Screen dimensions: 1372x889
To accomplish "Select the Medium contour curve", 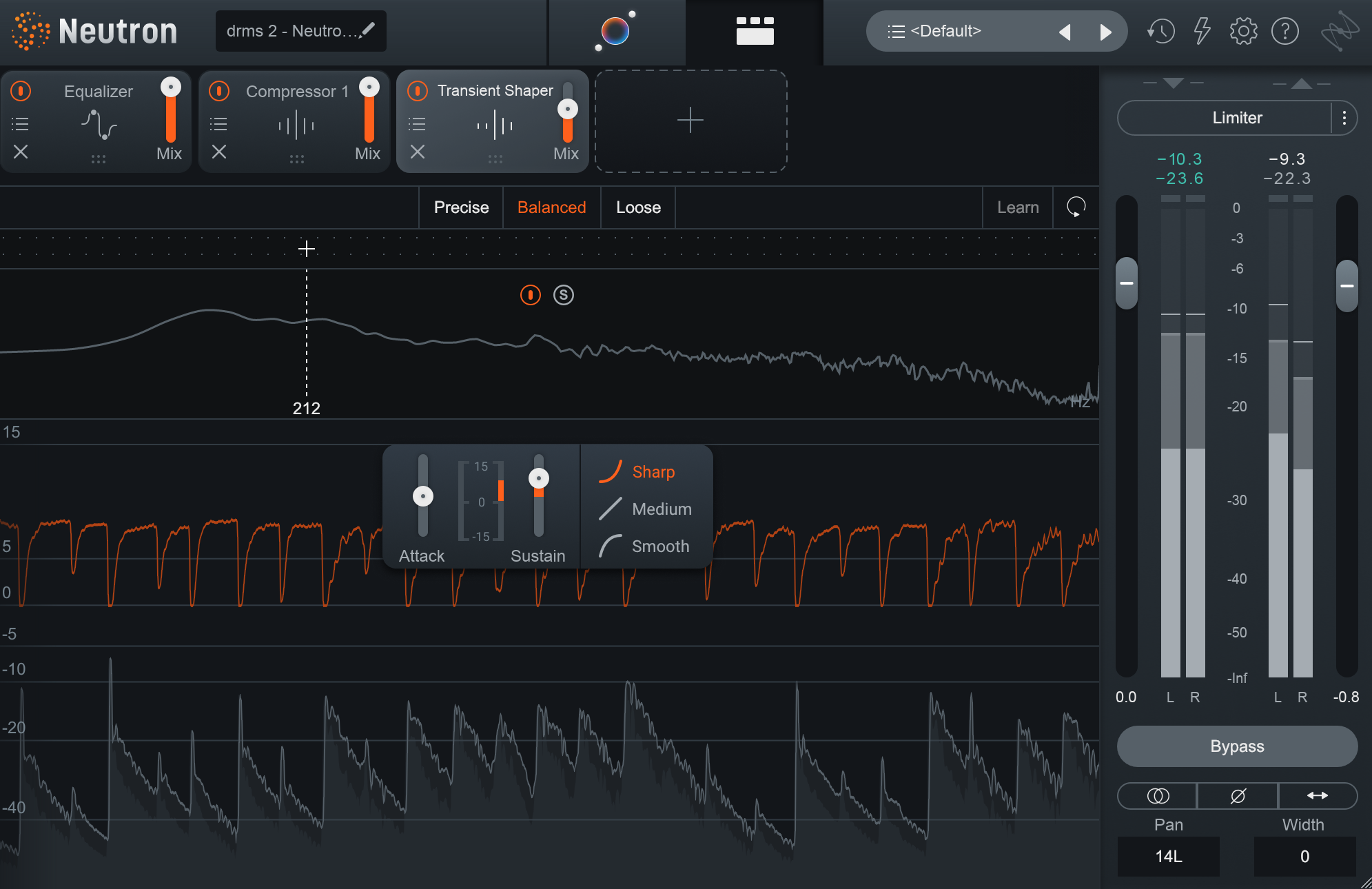I will pos(645,509).
